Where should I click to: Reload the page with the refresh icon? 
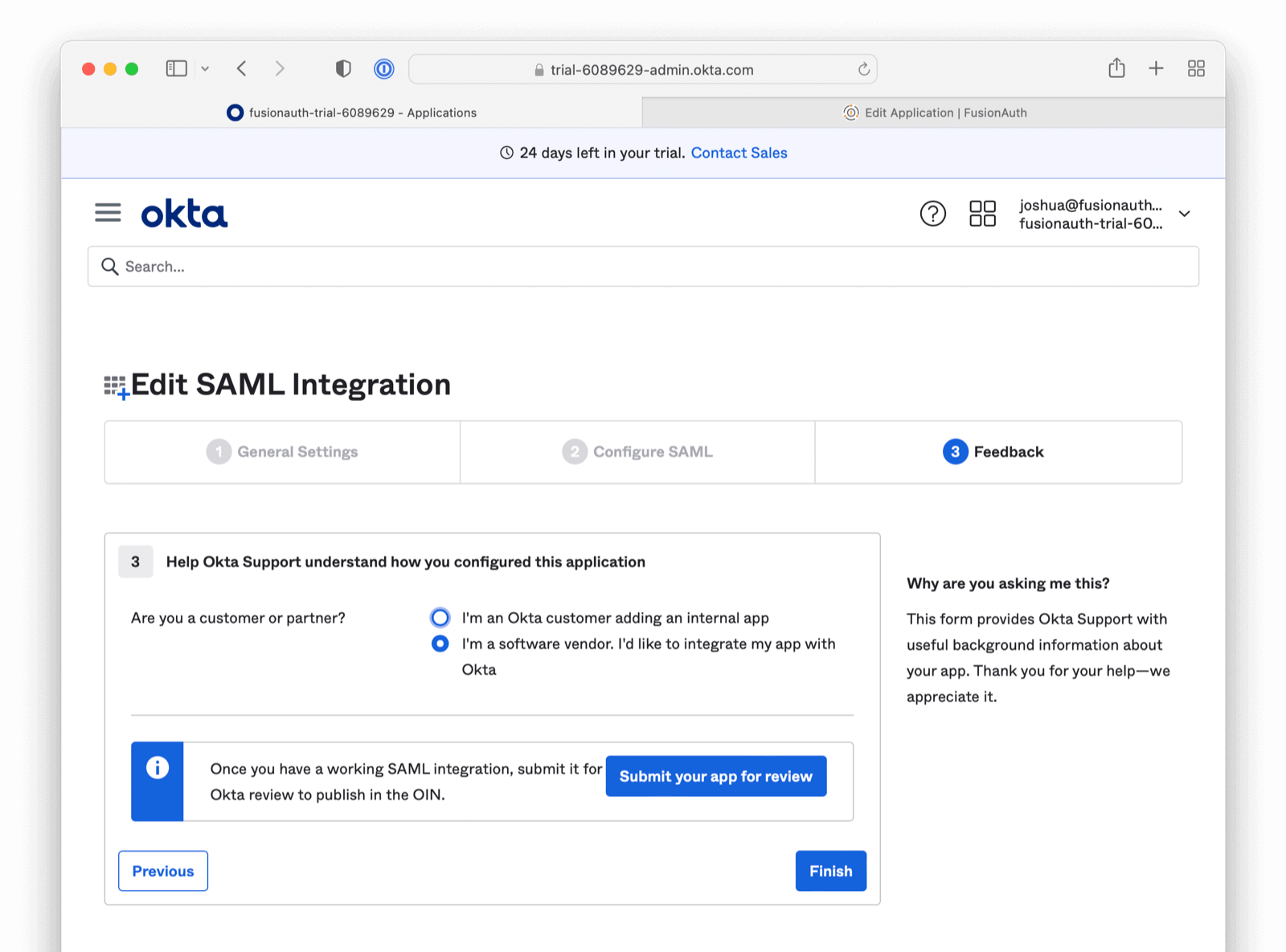[x=863, y=69]
